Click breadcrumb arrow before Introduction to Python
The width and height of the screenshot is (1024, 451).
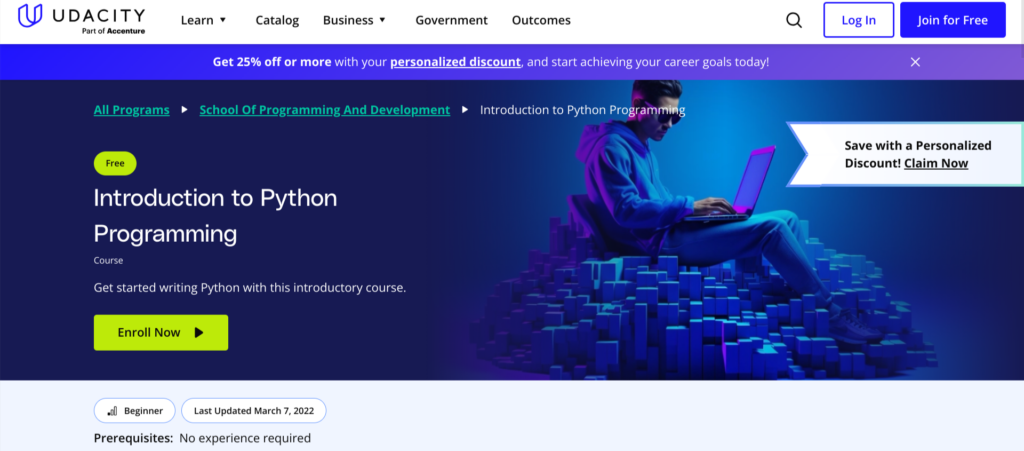click(465, 110)
